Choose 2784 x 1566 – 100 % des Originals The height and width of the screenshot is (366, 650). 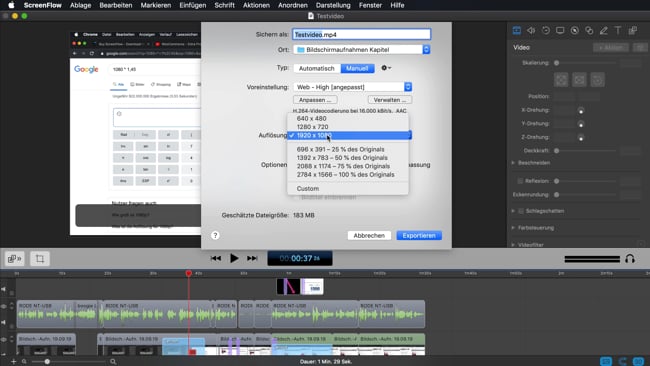coord(348,175)
